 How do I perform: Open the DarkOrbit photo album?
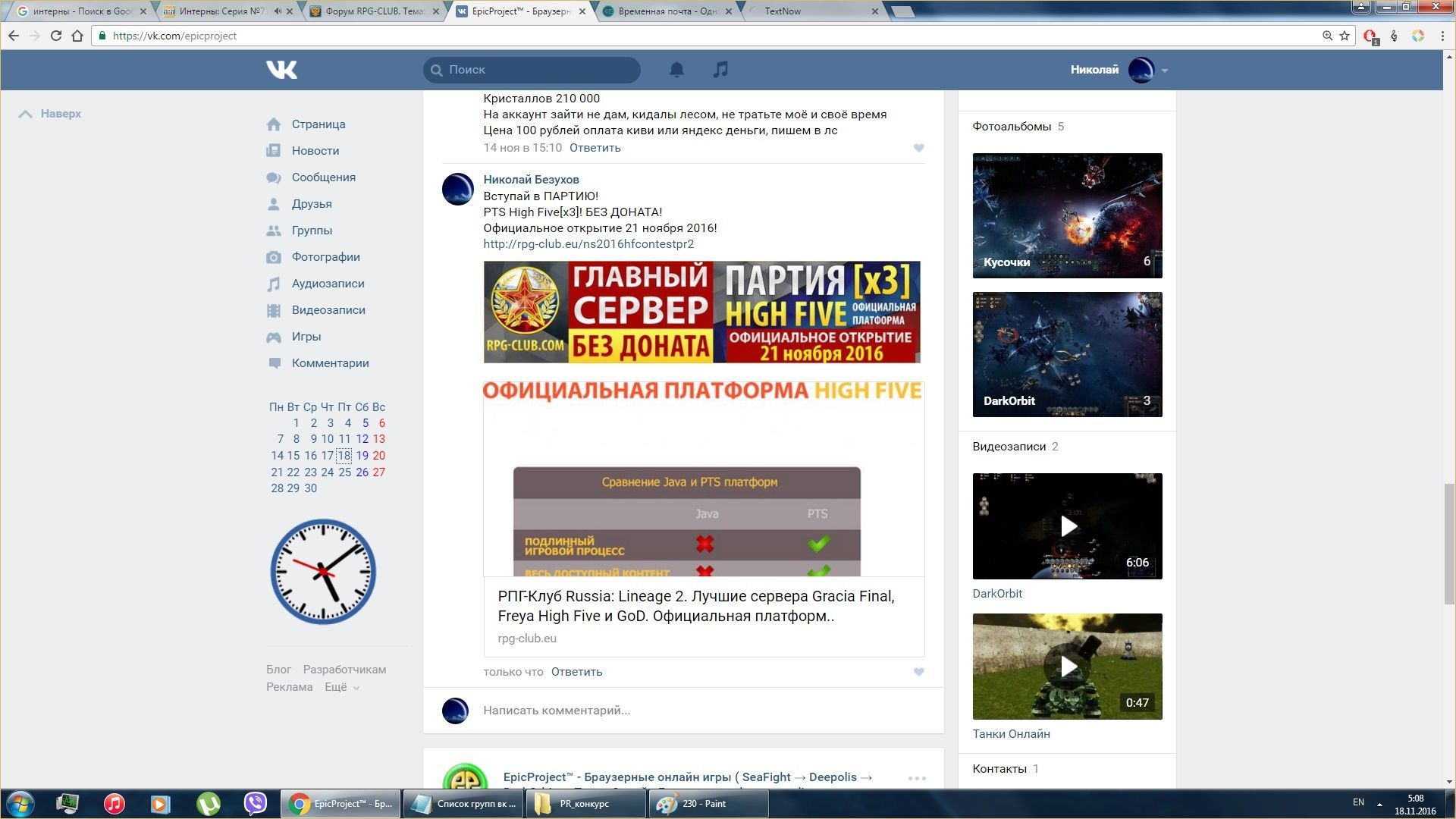click(x=1067, y=354)
